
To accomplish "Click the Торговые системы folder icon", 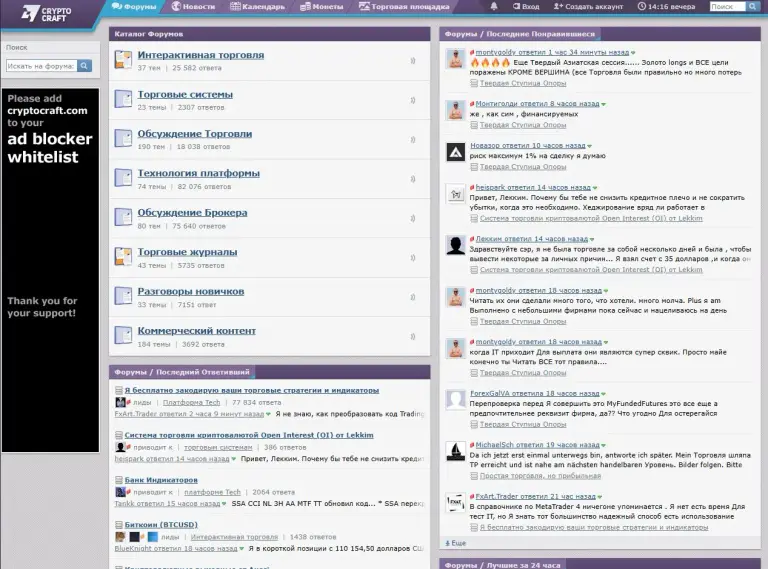I will pyautogui.click(x=123, y=99).
